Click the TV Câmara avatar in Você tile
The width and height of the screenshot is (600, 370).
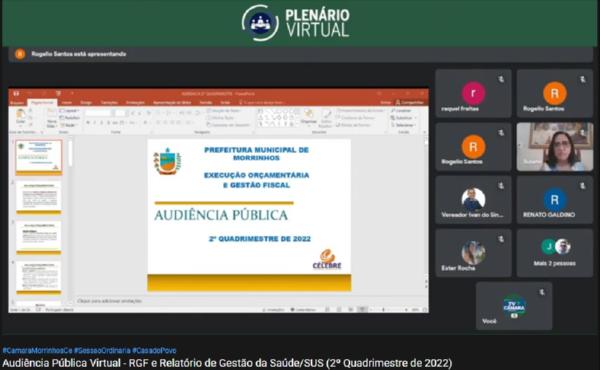[x=514, y=306]
